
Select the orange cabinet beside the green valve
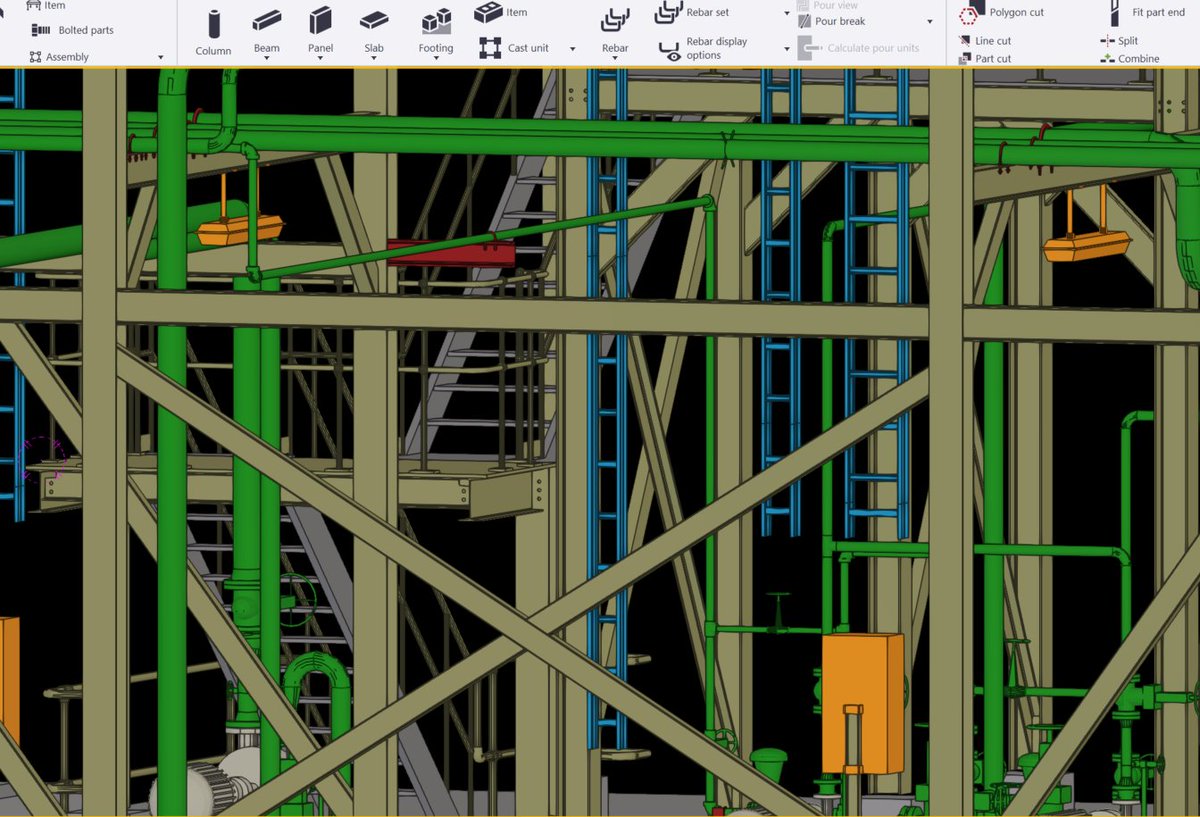tap(862, 703)
